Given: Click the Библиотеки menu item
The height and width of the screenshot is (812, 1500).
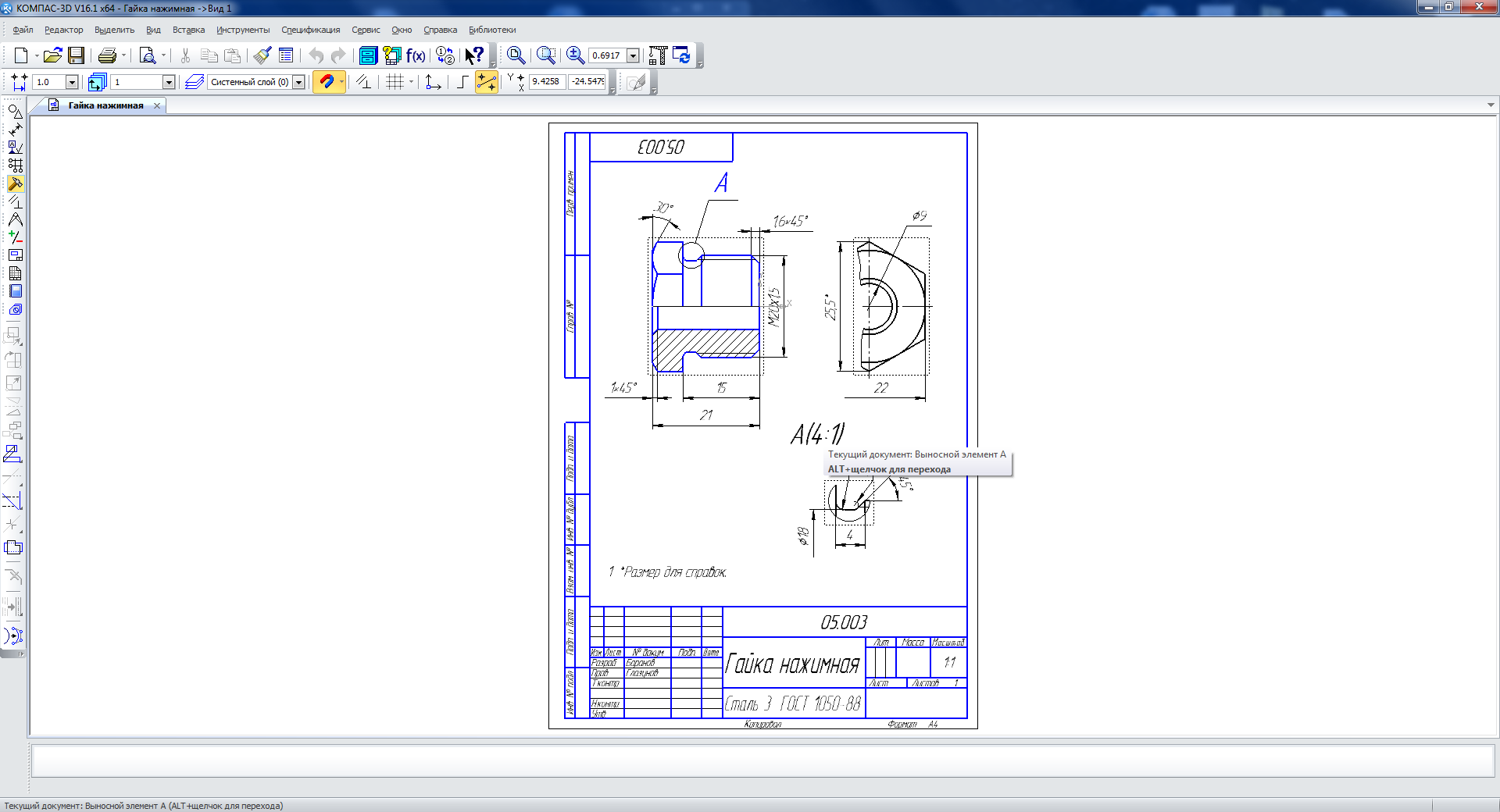Looking at the screenshot, I should pos(492,30).
